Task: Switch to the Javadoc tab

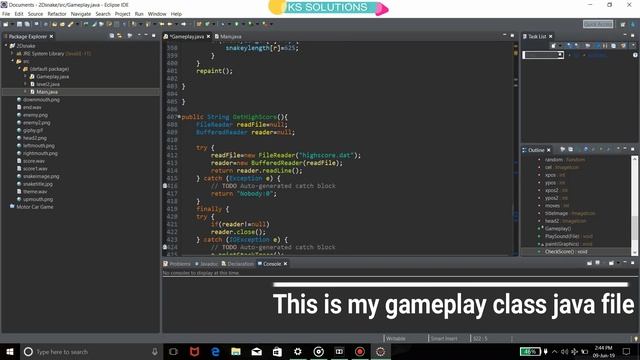Action: coord(206,264)
